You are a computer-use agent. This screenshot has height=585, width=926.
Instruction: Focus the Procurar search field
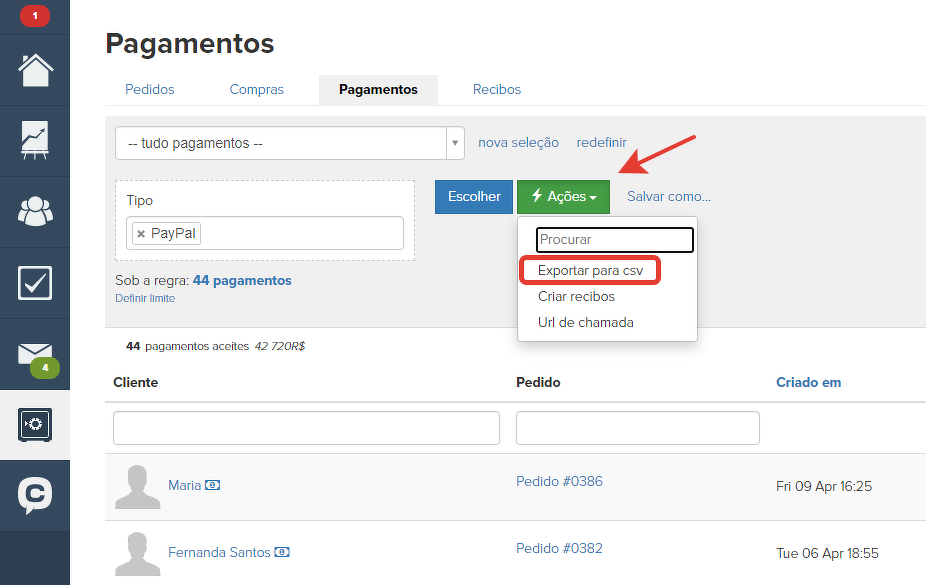[x=614, y=240]
